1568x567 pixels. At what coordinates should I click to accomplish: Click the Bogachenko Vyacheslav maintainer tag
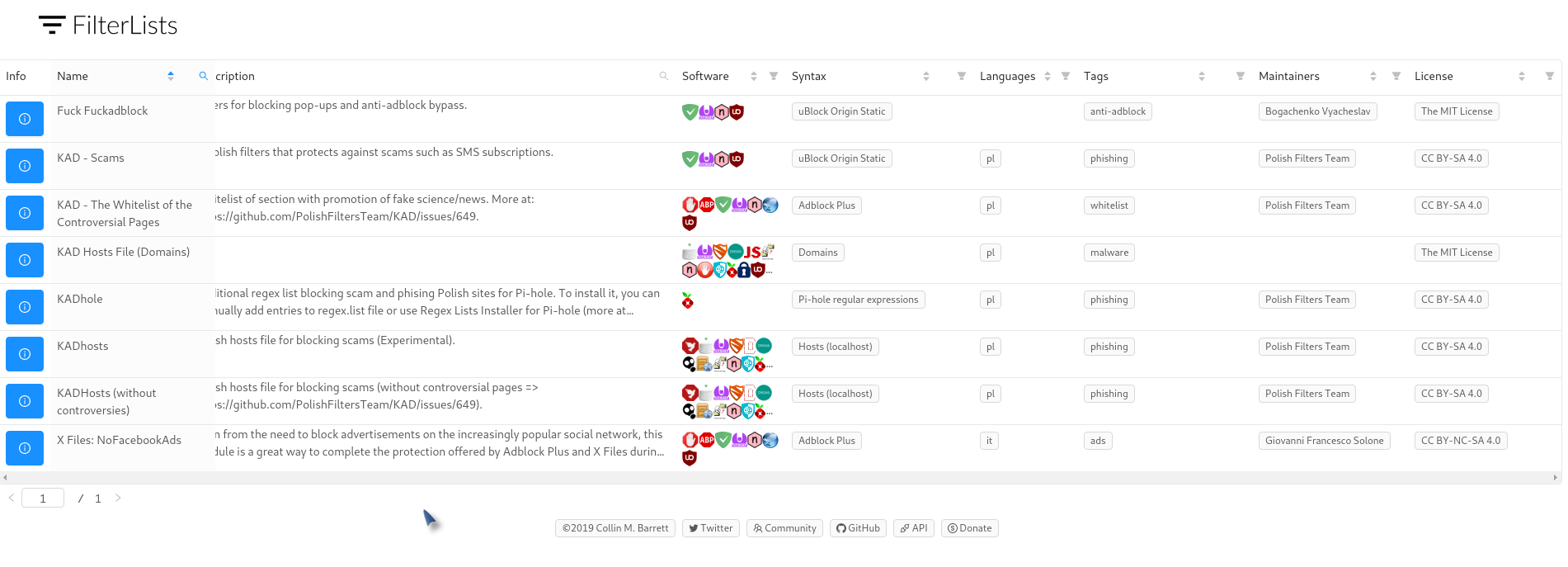[1317, 111]
